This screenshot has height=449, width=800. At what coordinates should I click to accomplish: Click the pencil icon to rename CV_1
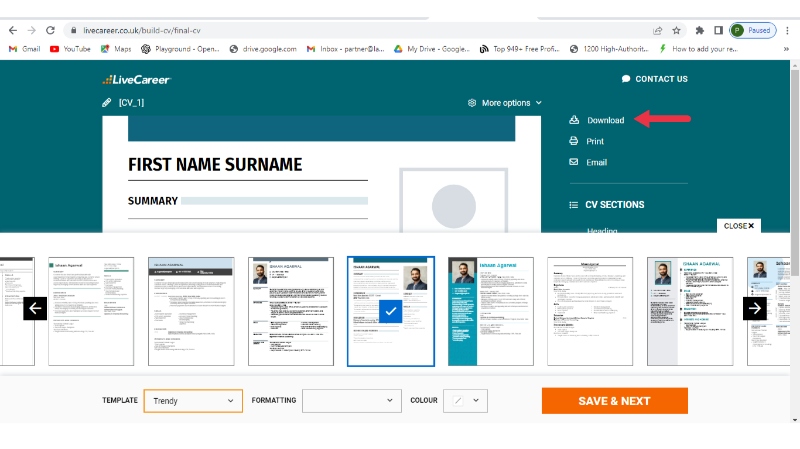[x=107, y=103]
